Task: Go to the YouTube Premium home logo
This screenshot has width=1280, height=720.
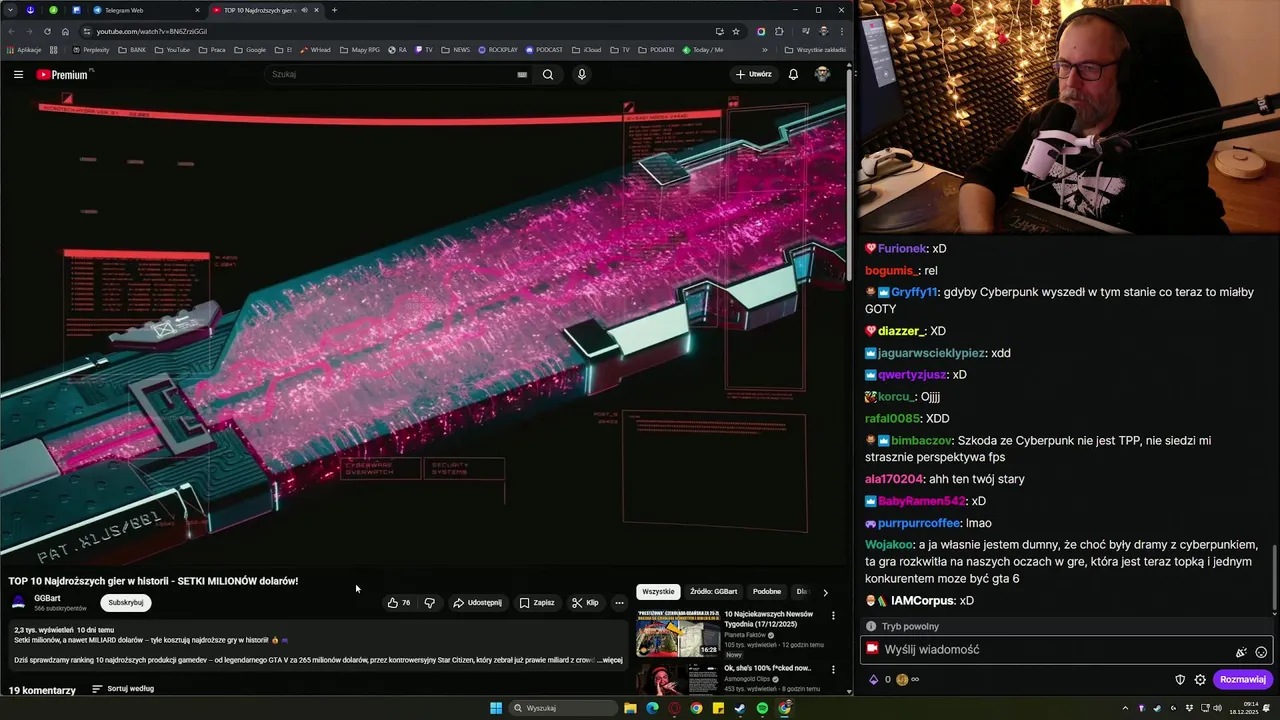Action: (x=64, y=75)
